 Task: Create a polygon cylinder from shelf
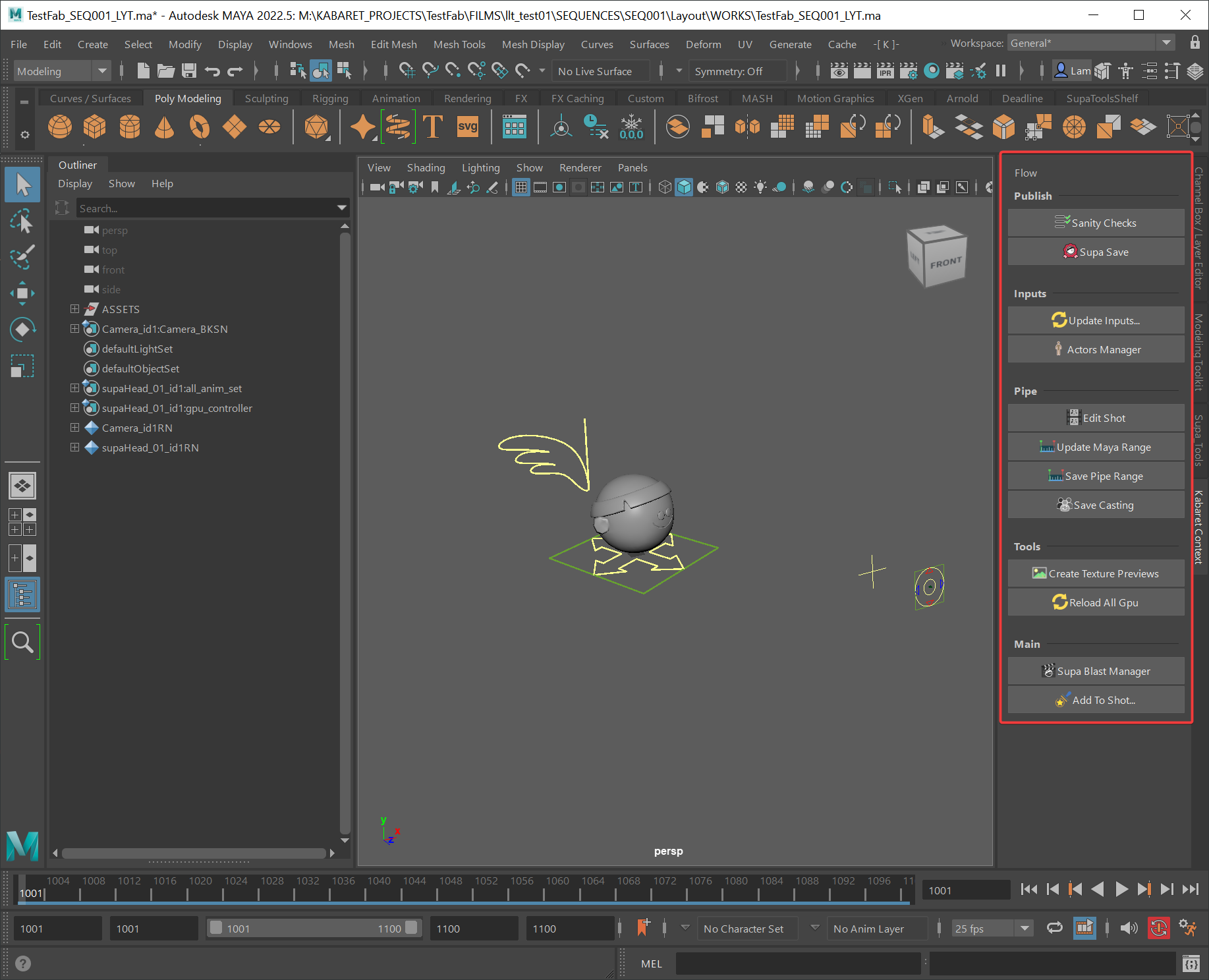click(130, 126)
